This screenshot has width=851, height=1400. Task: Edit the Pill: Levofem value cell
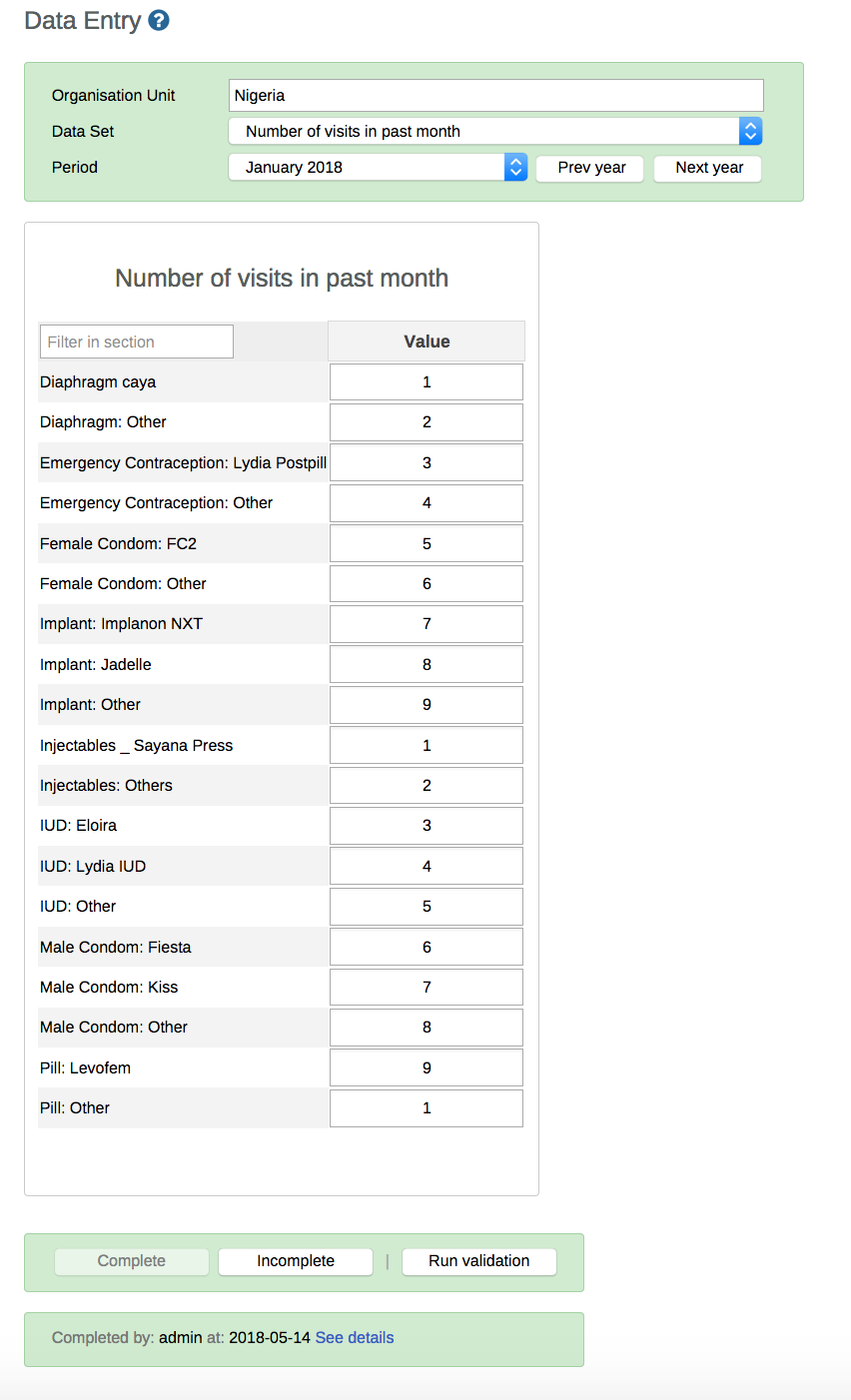tap(426, 1068)
